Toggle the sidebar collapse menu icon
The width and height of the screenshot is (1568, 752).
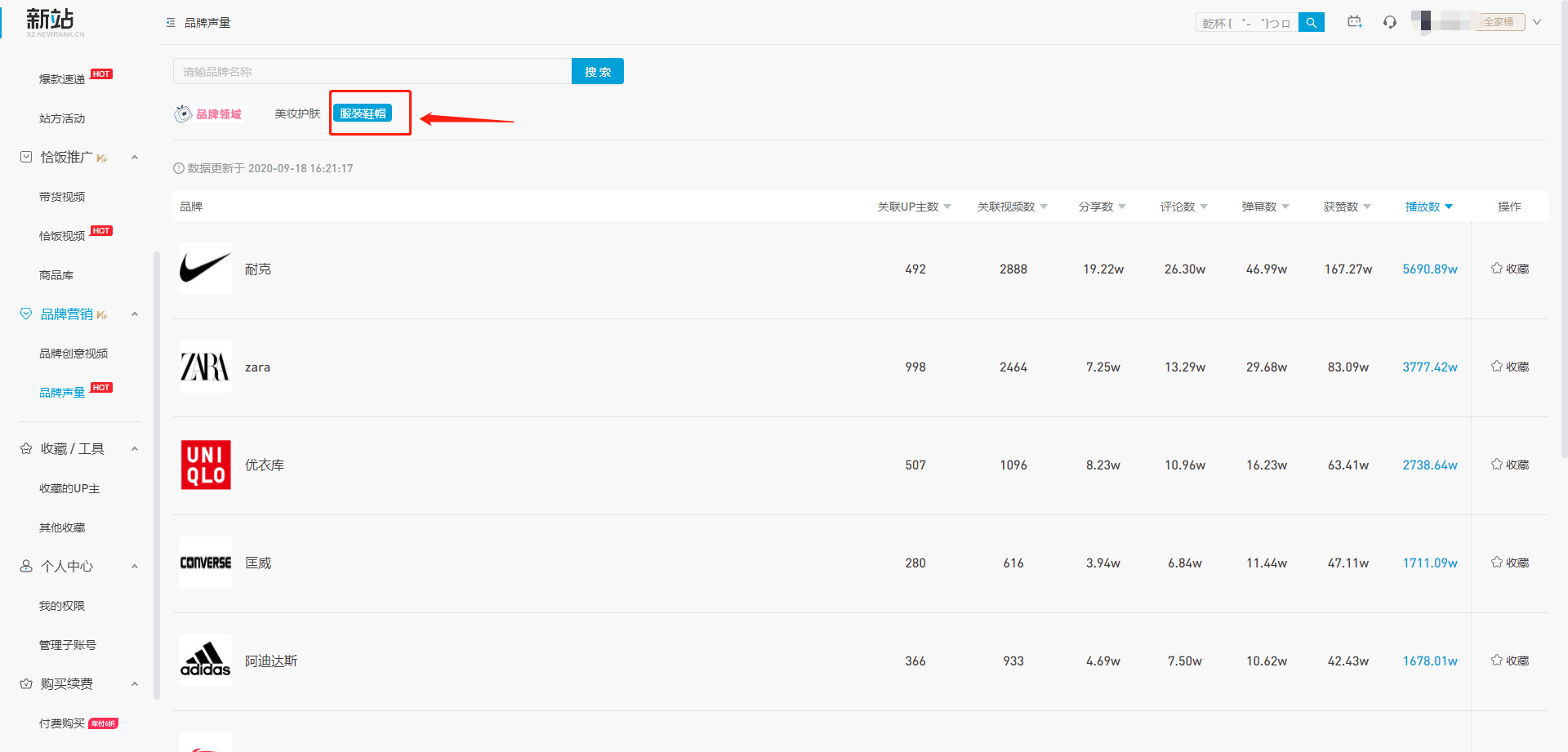click(171, 23)
